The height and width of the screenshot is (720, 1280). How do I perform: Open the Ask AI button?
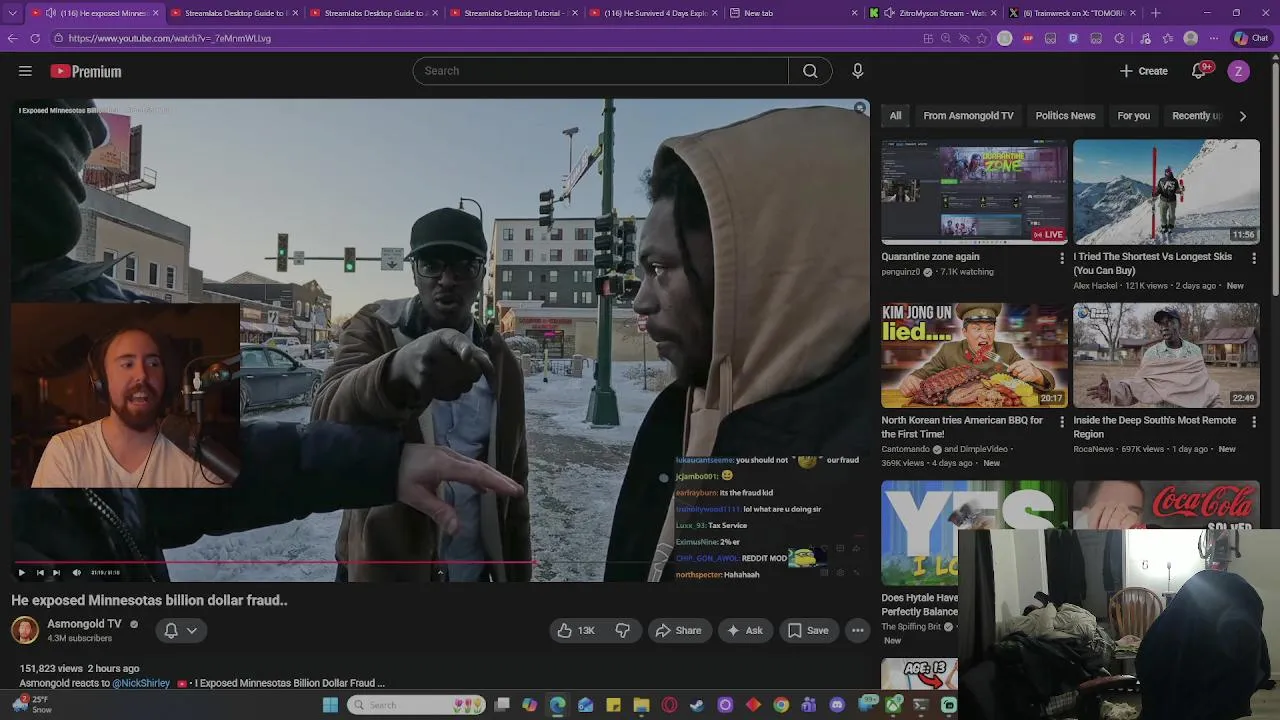click(744, 630)
